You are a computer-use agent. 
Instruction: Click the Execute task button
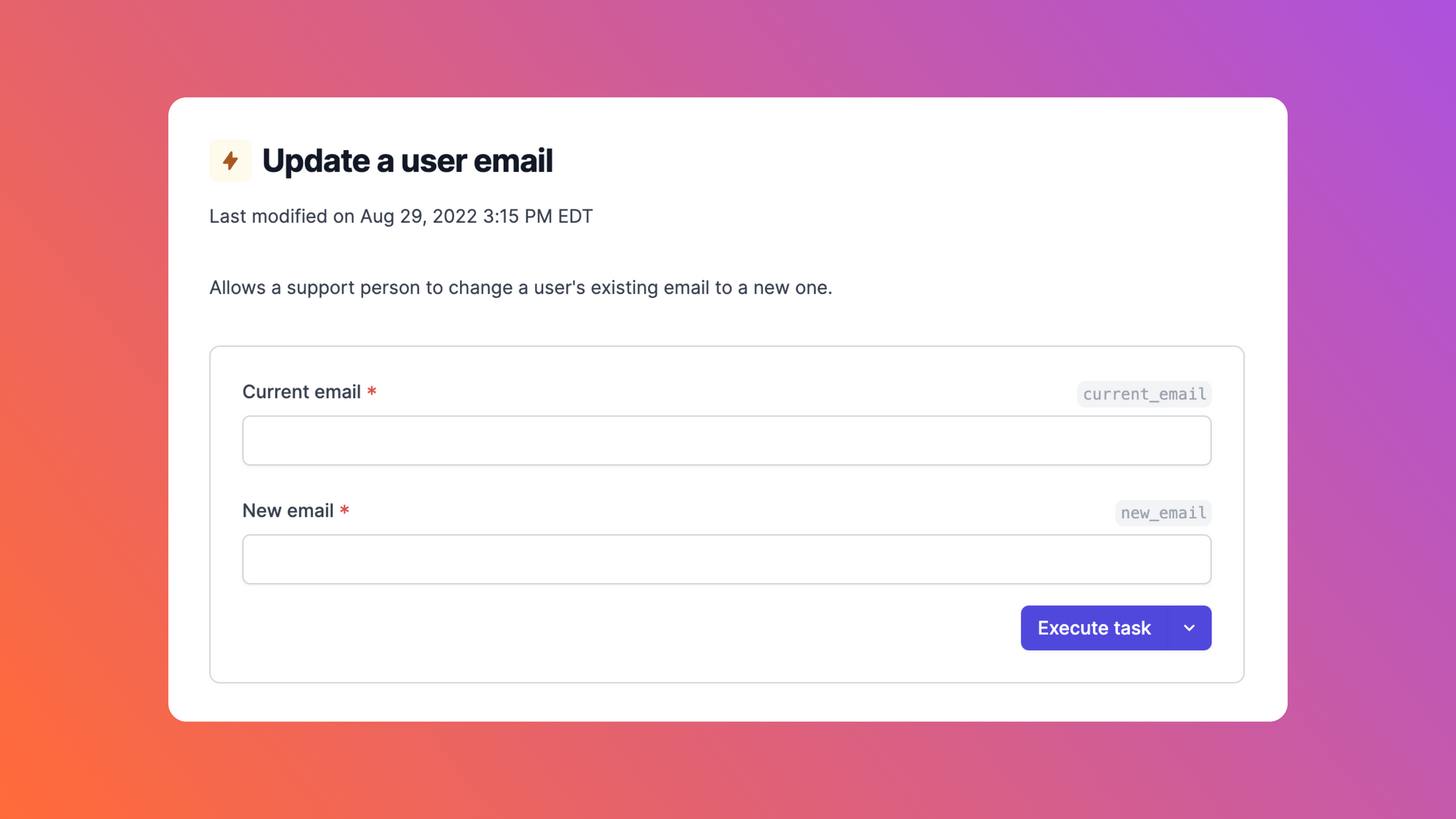[1094, 628]
